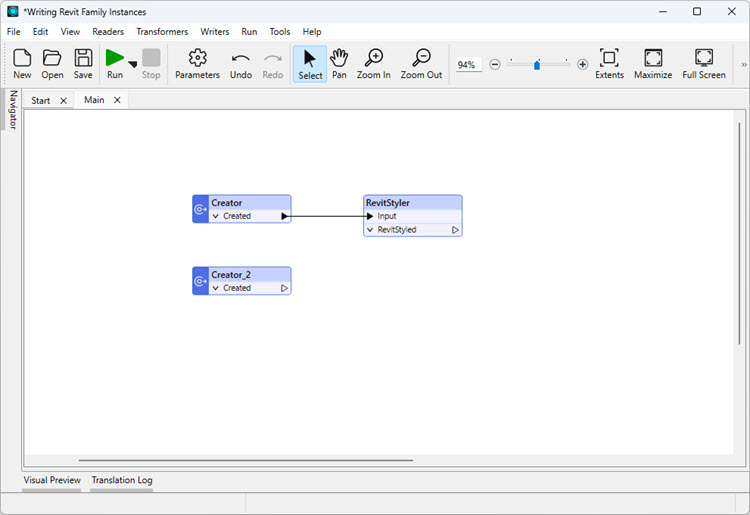Open the Help menu
Screen dimensions: 750x515
tap(312, 32)
